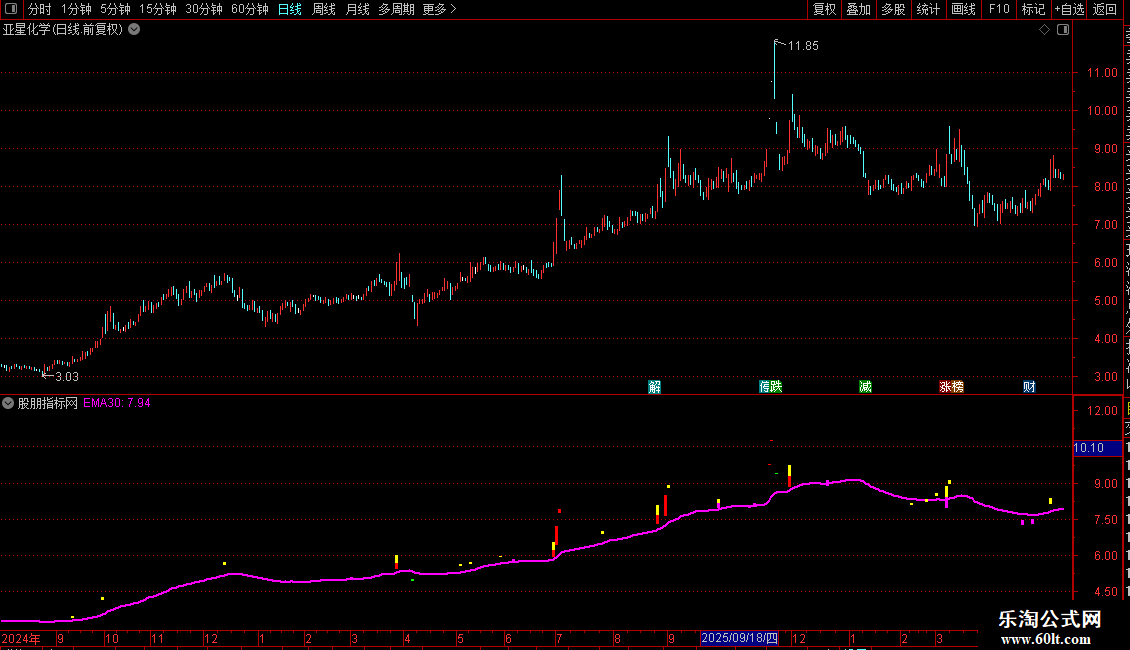This screenshot has width=1130, height=650.
Task: Open the 解 info marker
Action: pos(654,387)
